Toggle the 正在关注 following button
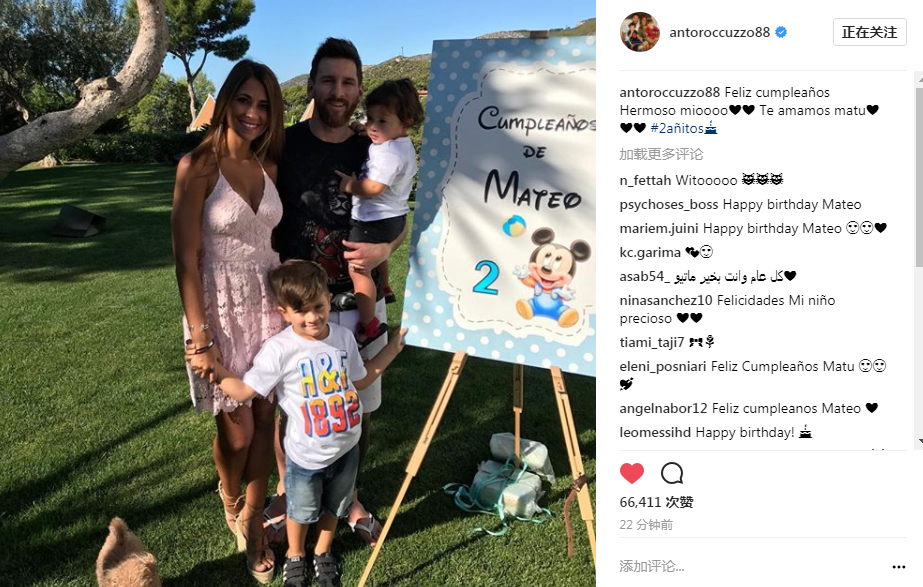This screenshot has height=587, width=923. click(x=869, y=32)
